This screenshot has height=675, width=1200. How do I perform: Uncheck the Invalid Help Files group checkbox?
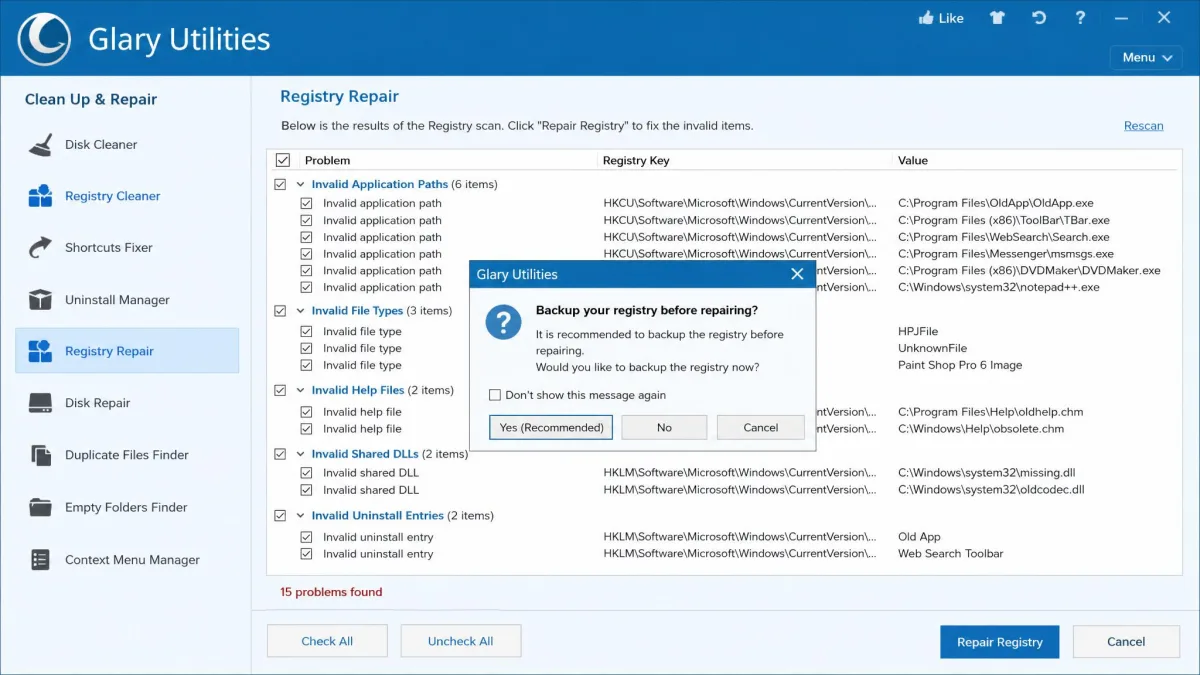tap(280, 390)
